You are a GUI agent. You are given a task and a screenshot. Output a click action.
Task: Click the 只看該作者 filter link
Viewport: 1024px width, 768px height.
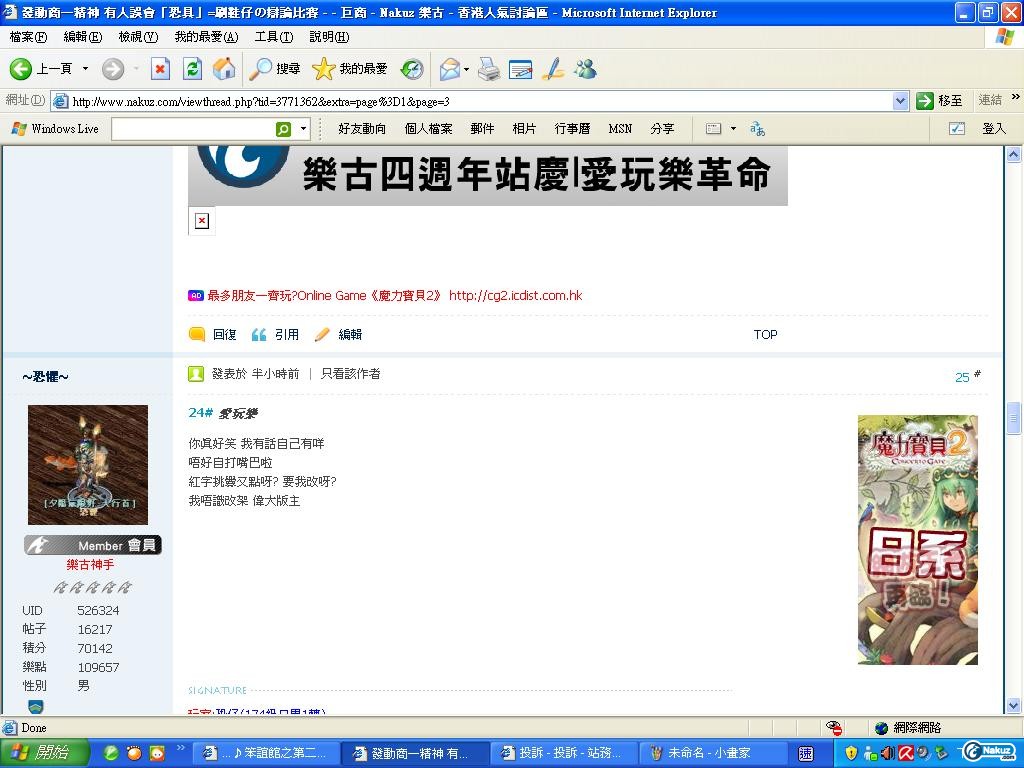(350, 374)
